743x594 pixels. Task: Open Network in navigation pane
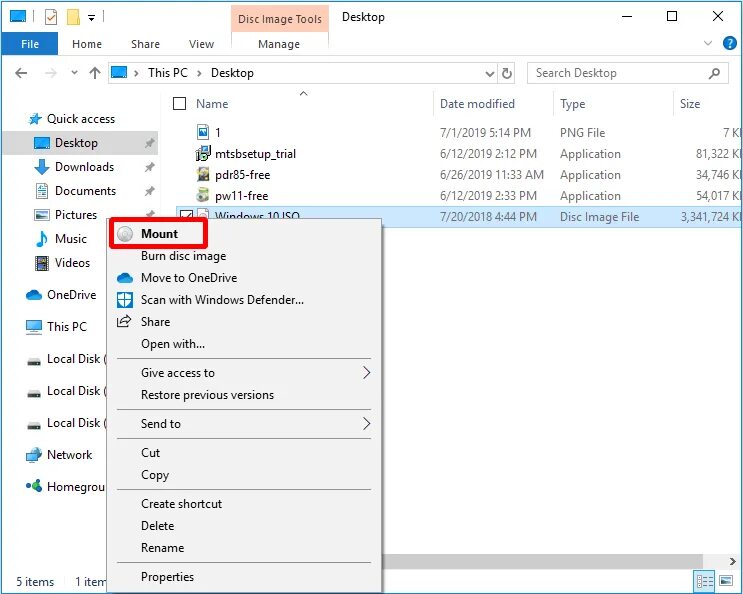click(x=69, y=455)
